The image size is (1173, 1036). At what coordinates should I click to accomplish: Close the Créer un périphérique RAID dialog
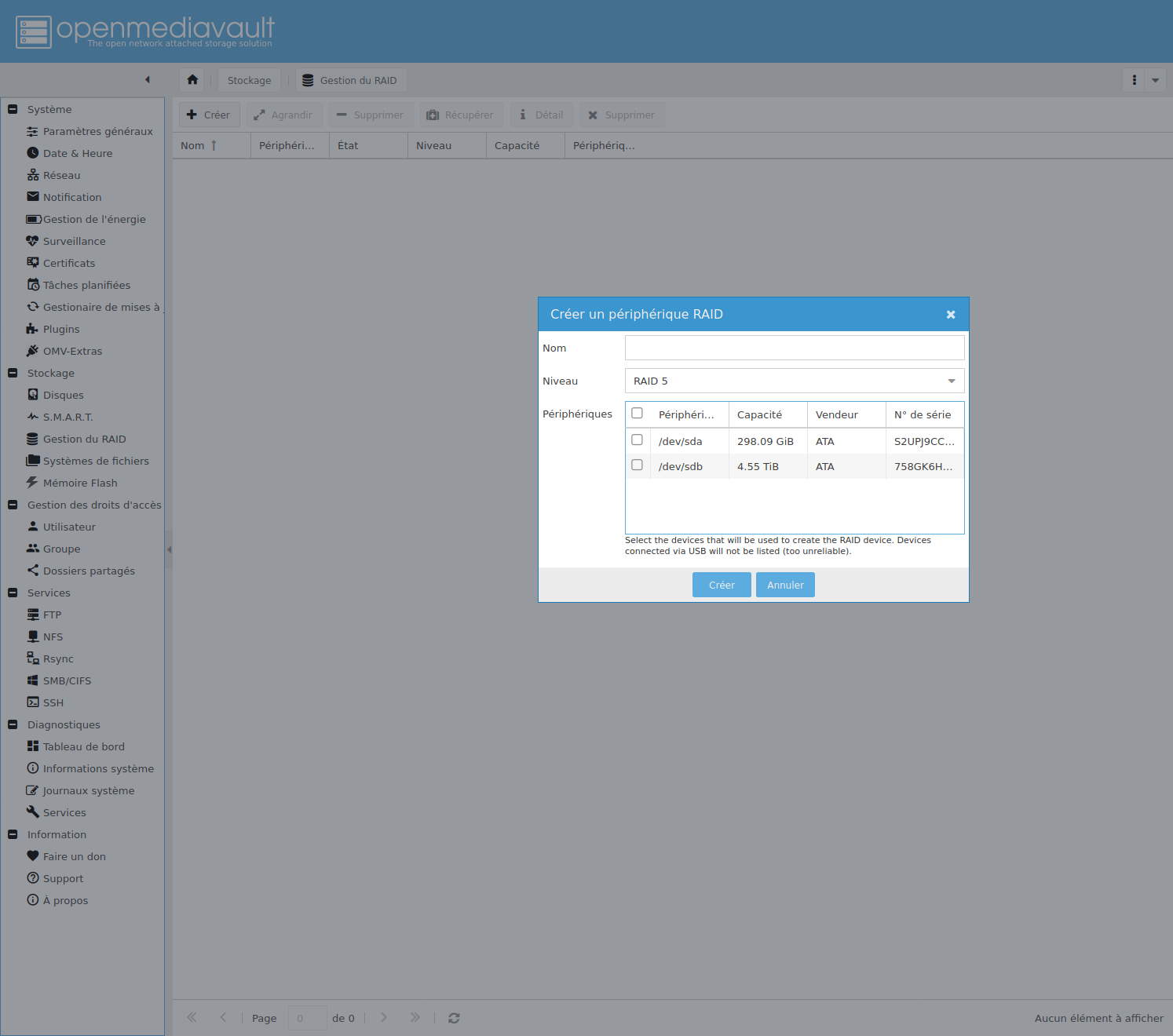[x=951, y=315]
